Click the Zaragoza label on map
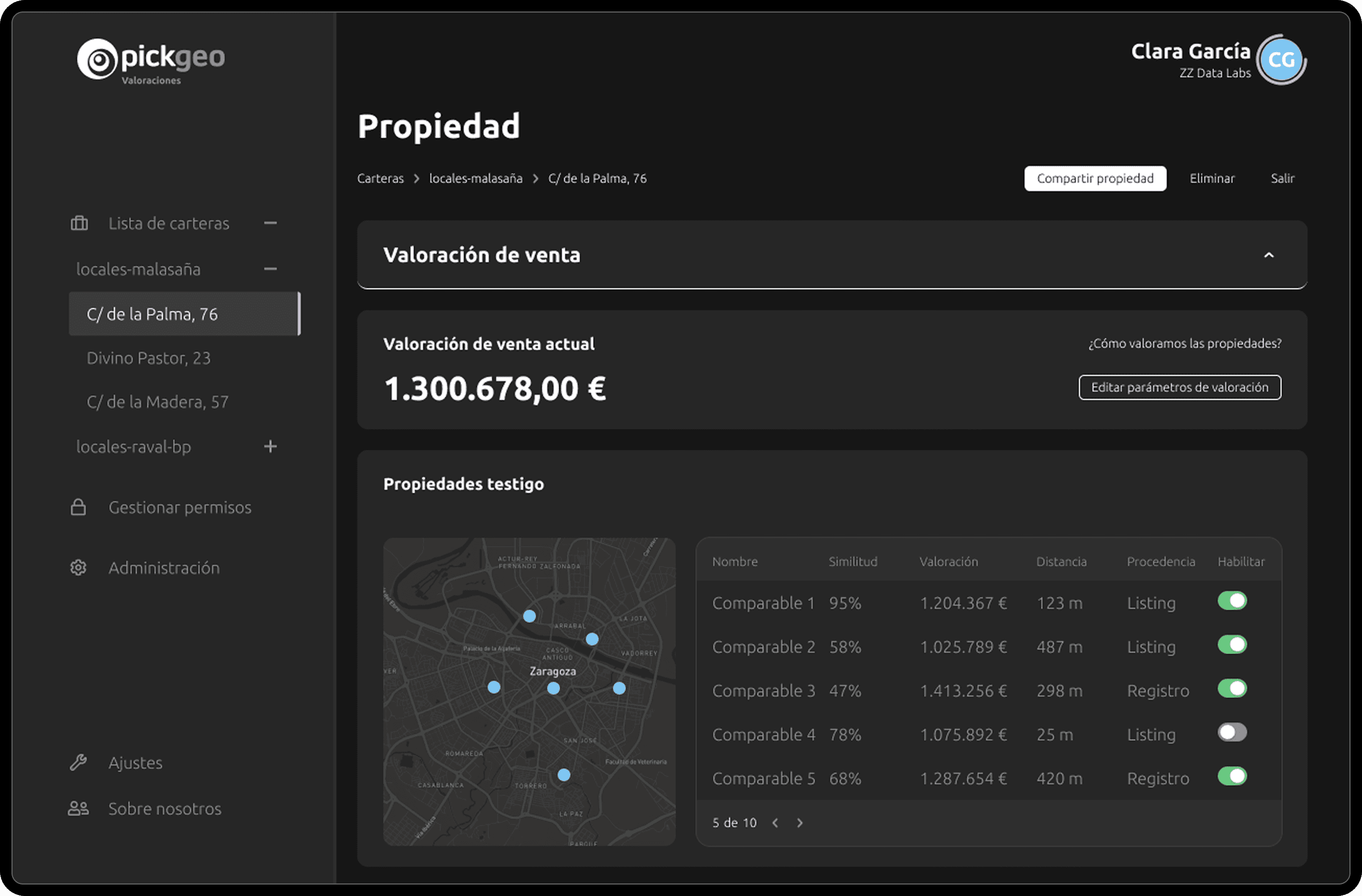 [x=552, y=671]
